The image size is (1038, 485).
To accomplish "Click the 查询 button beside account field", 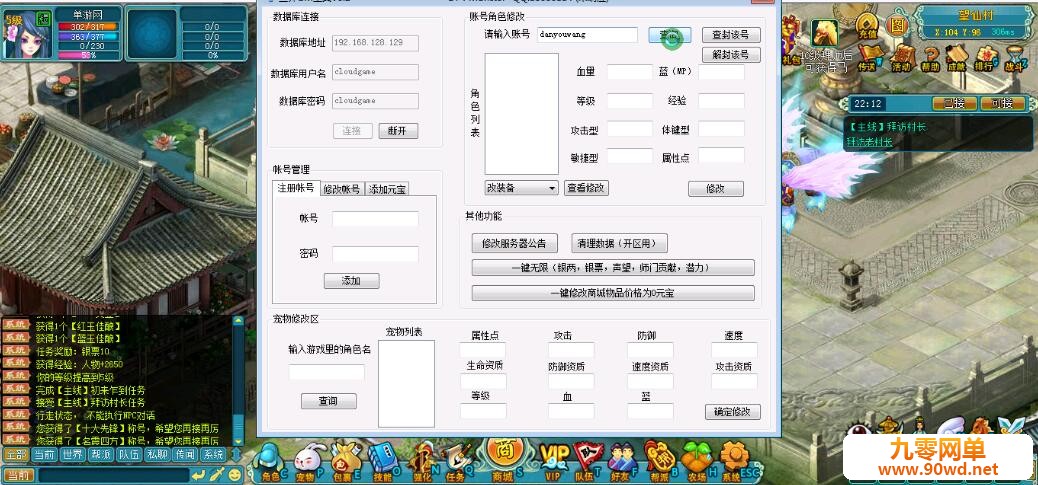I will [670, 34].
